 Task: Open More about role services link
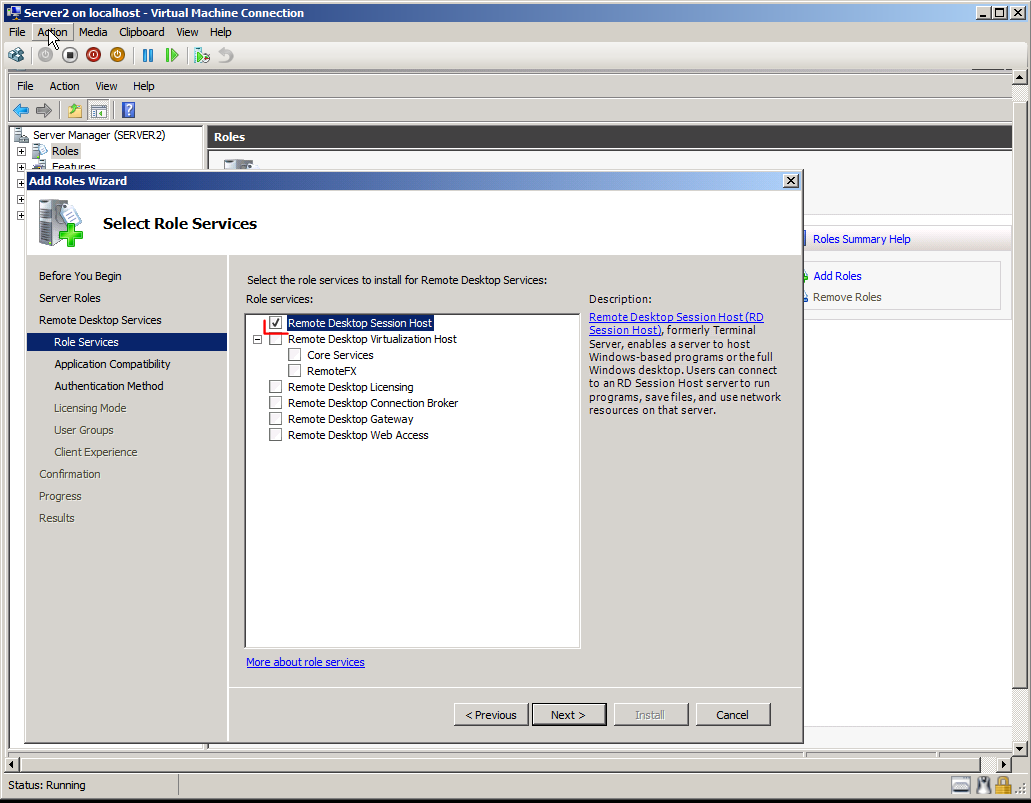[x=305, y=662]
